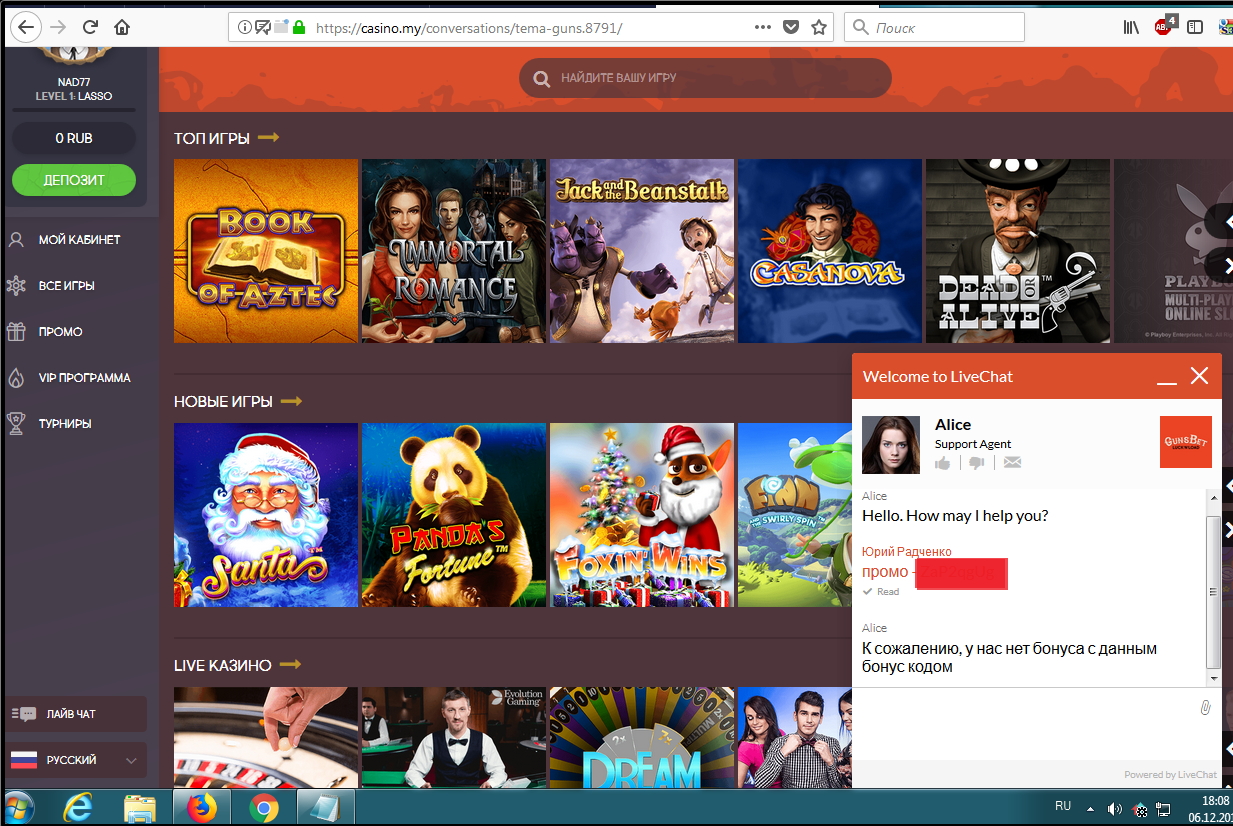The height and width of the screenshot is (826, 1233).
Task: Reload the page with the refresh icon
Action: point(90,27)
